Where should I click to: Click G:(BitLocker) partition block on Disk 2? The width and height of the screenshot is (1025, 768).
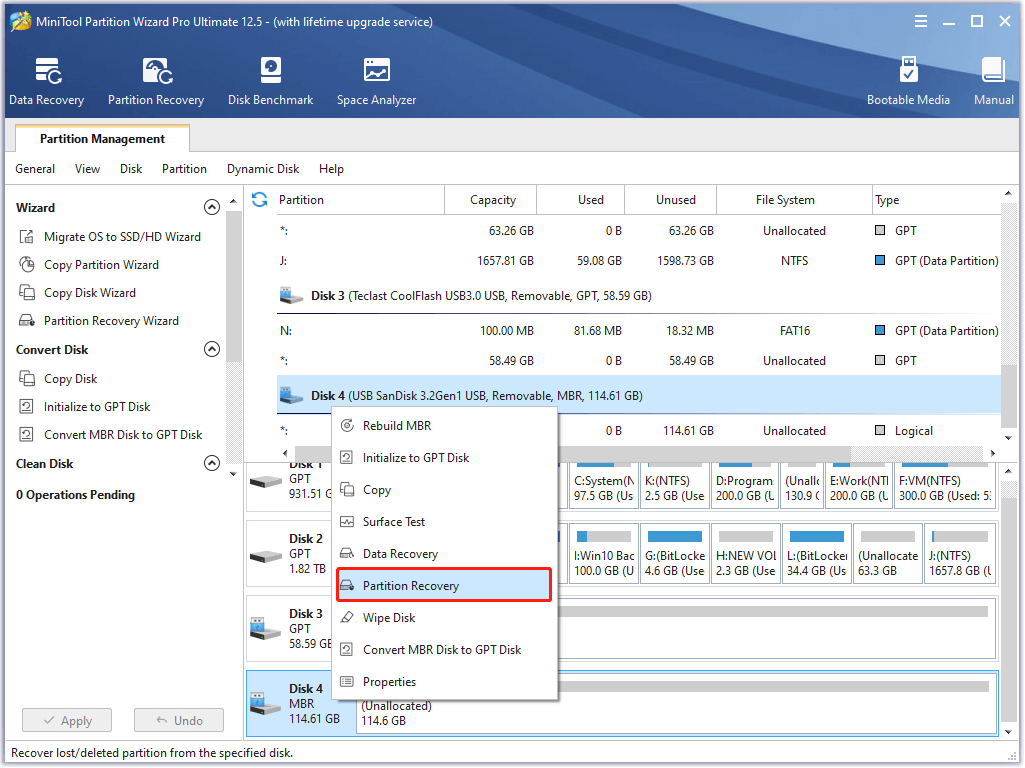pos(675,554)
